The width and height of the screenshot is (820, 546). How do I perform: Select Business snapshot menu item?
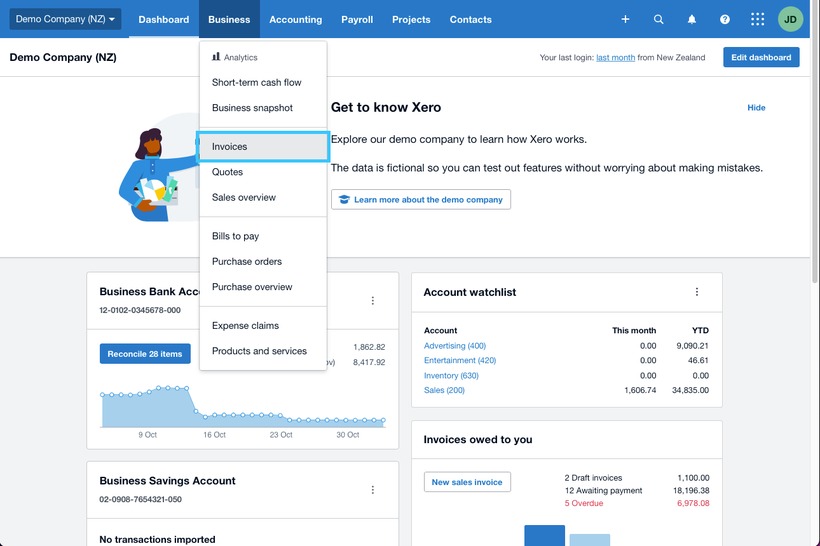click(263, 108)
